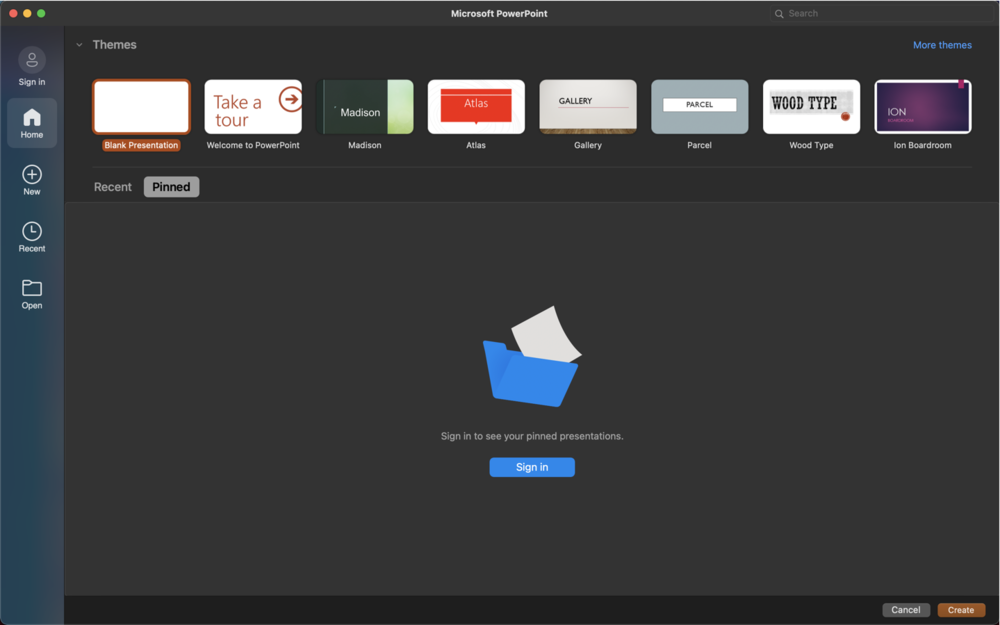Select the Home icon in the sidebar
The height and width of the screenshot is (625, 1000).
click(31, 117)
